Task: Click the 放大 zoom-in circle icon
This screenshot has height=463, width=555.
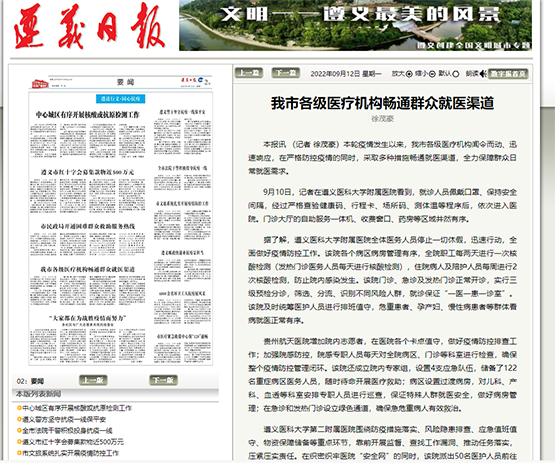Action: [409, 74]
